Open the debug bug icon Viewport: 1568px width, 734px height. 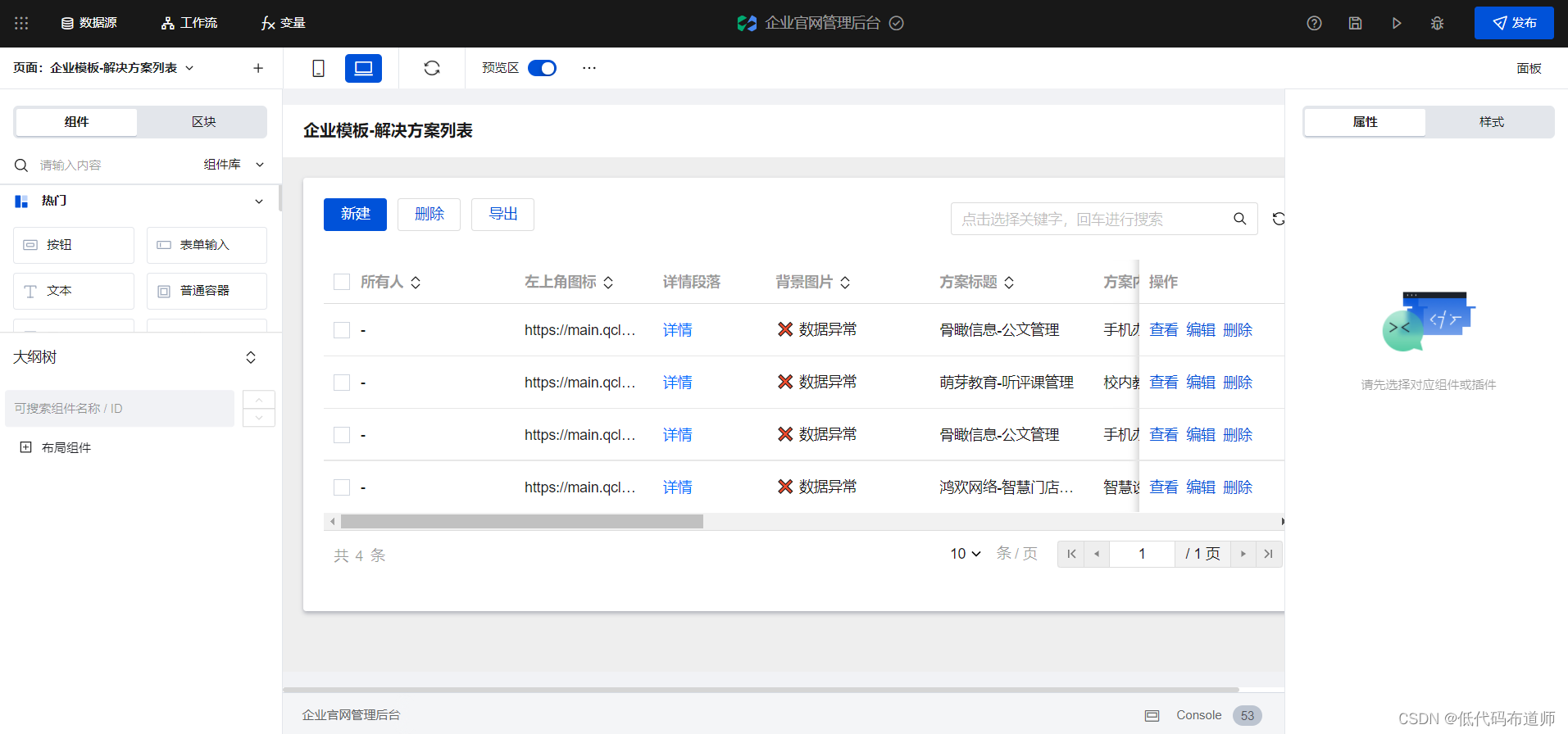coord(1437,23)
